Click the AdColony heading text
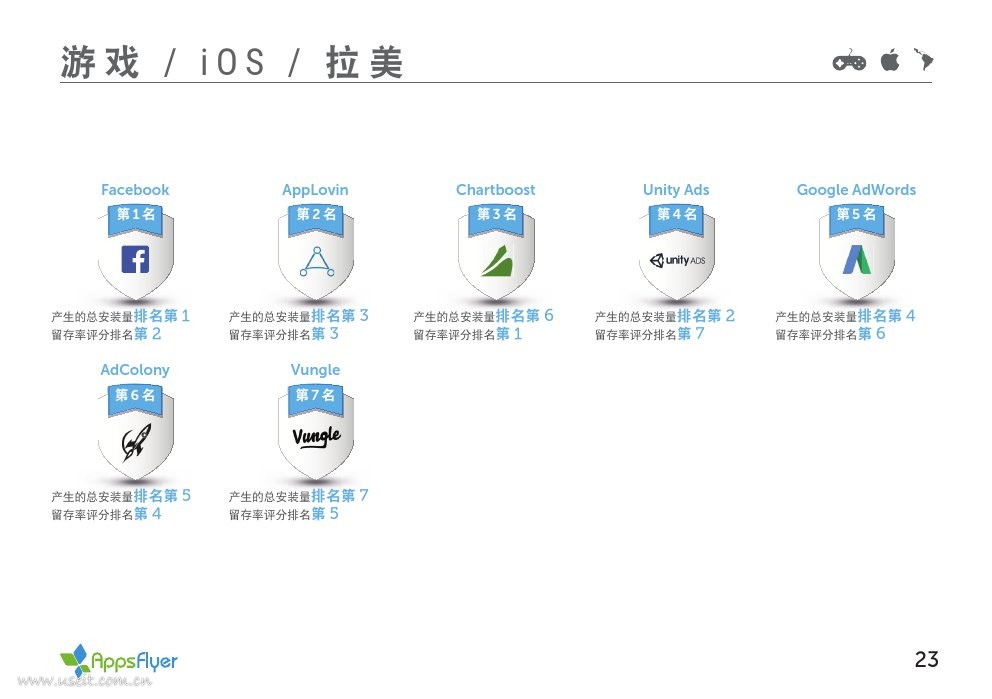This screenshot has width=992, height=699. (135, 370)
